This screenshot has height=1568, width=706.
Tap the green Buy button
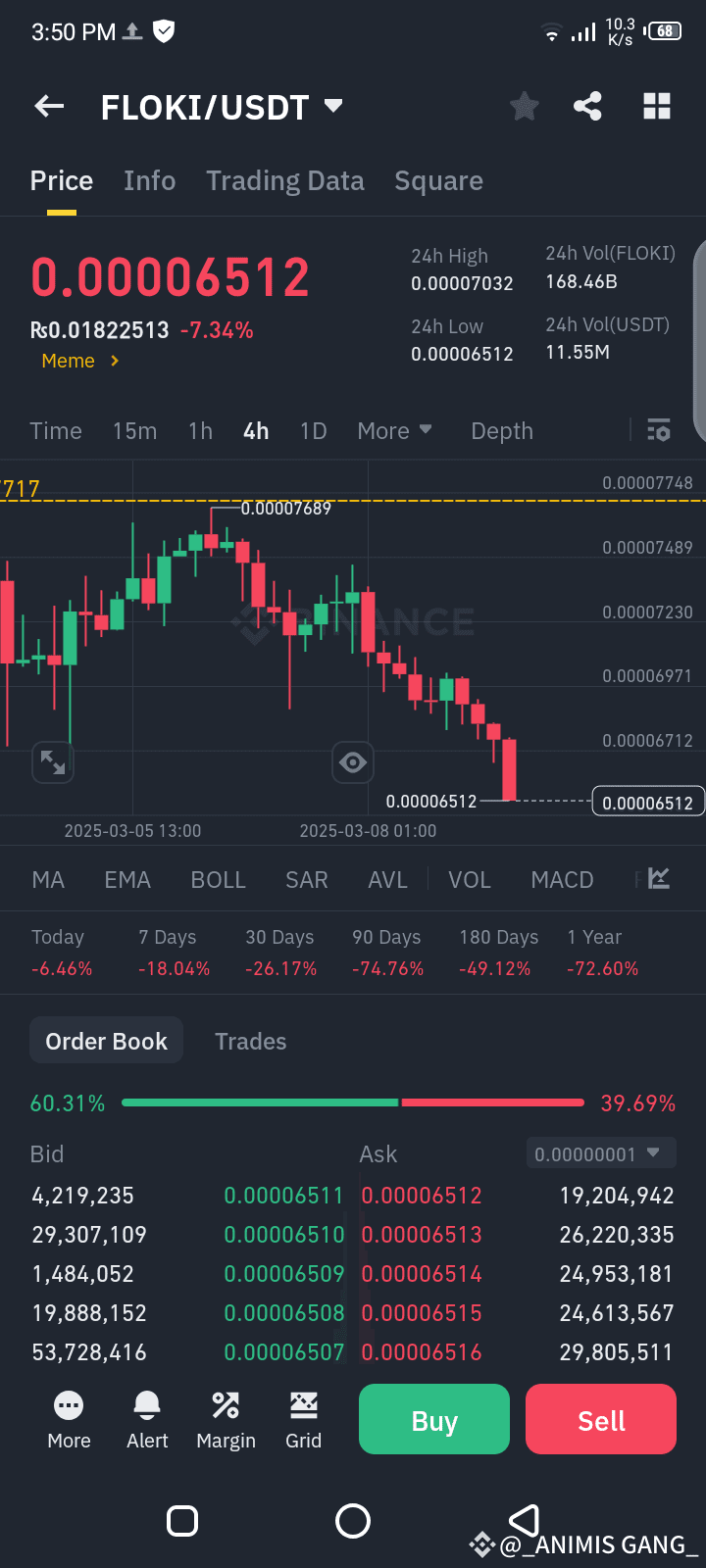point(434,1419)
